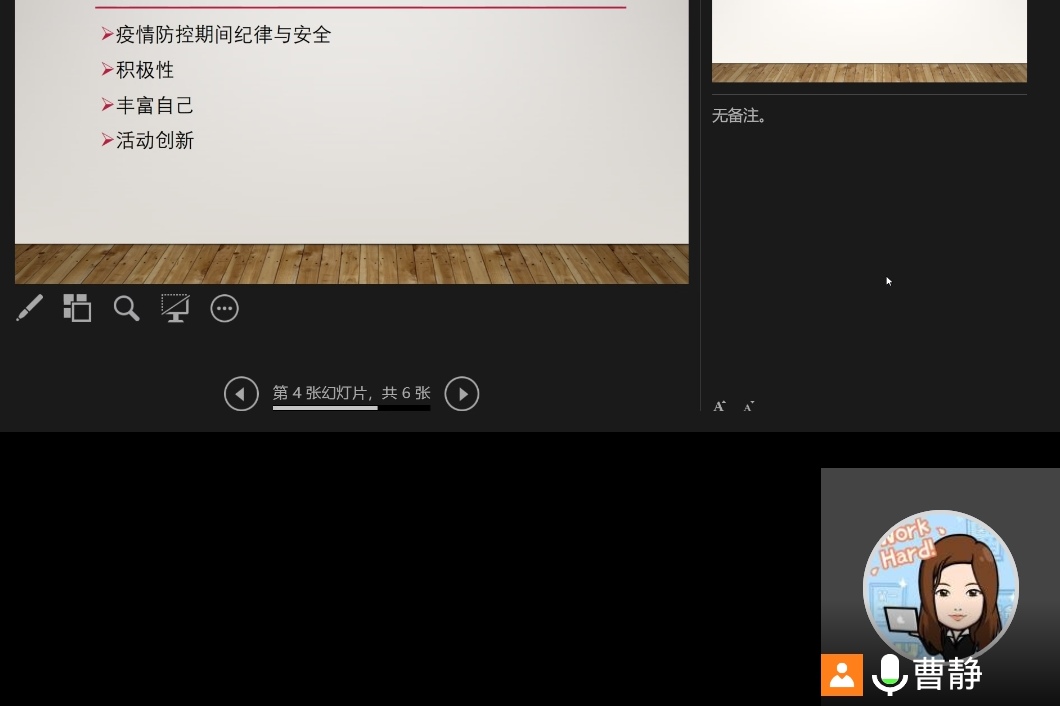Click the slide counter showing 4 of 6
The height and width of the screenshot is (706, 1060).
tap(351, 393)
